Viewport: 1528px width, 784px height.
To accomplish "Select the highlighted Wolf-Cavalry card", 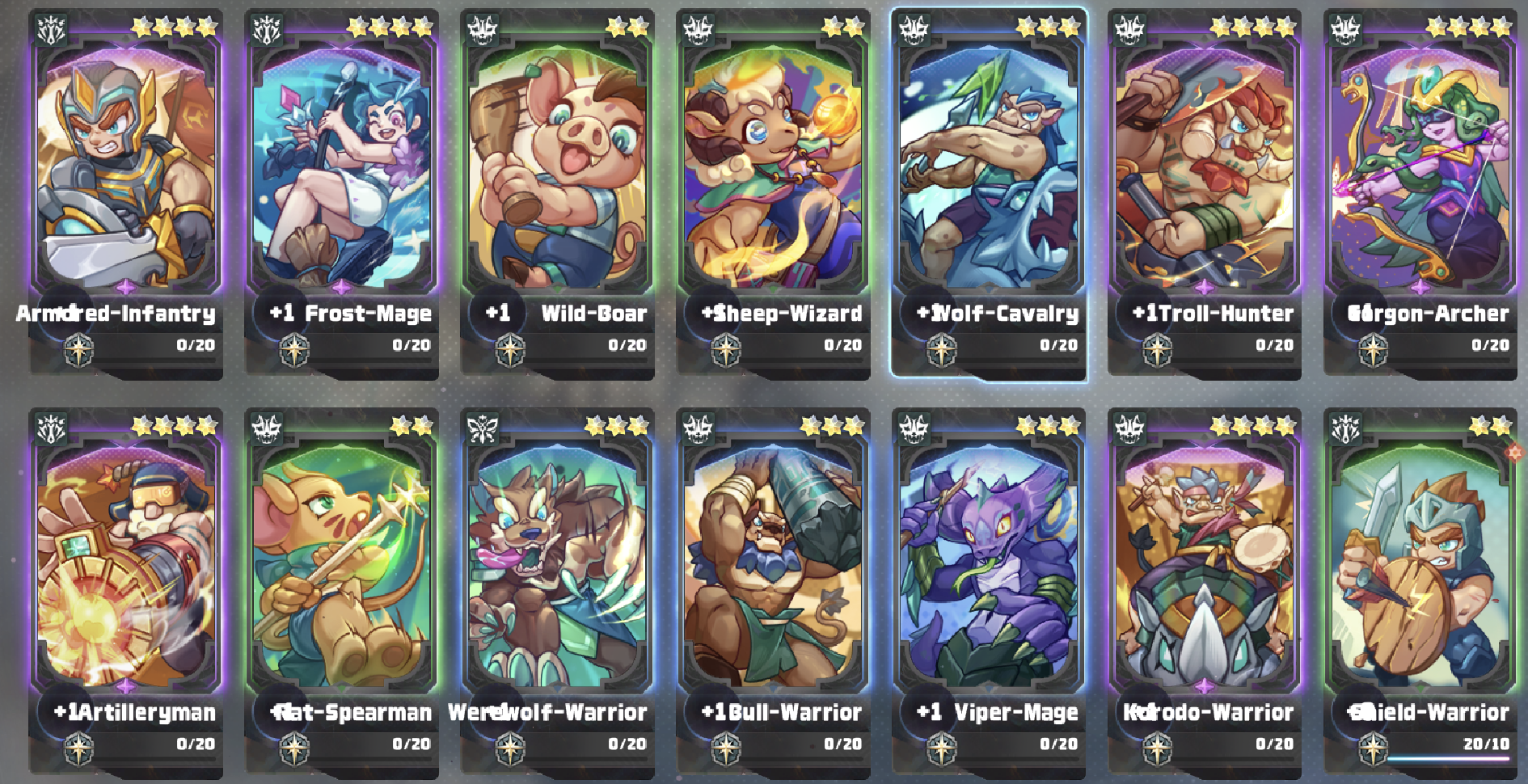I will point(989,194).
